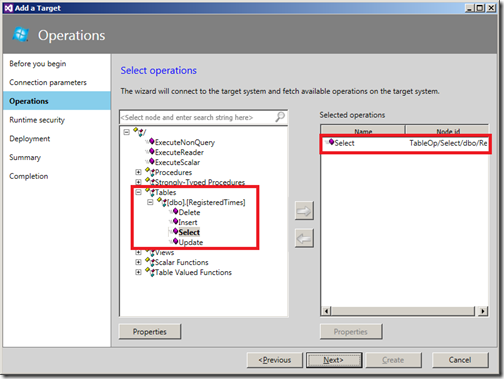Click the Select name in Selected operations
Viewport: 504px width, 379px height.
pos(344,143)
